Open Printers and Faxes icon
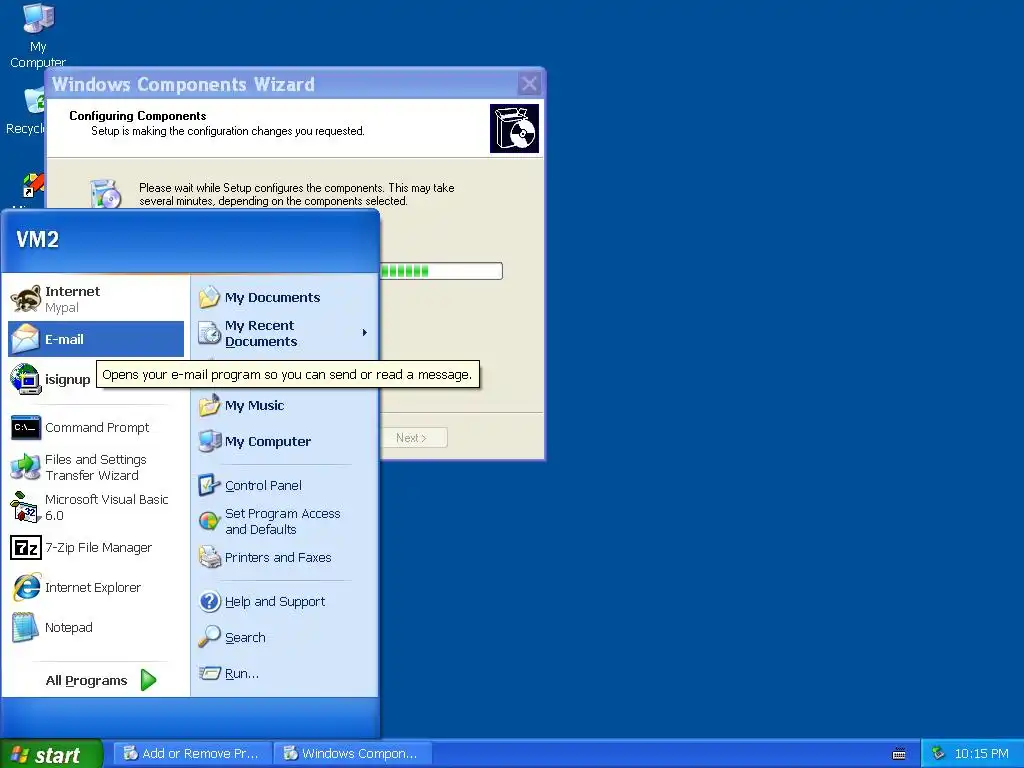The width and height of the screenshot is (1024, 768). [x=210, y=557]
